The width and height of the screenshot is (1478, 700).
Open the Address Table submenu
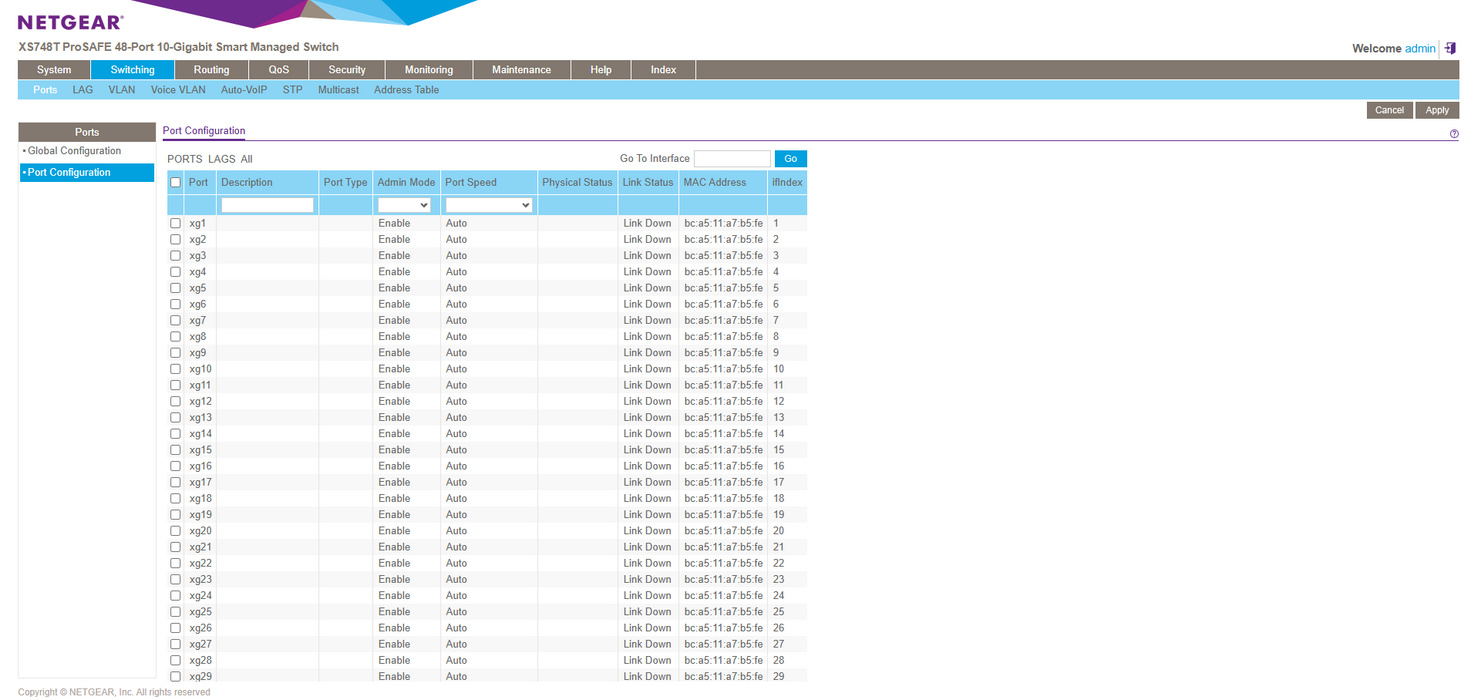406,90
